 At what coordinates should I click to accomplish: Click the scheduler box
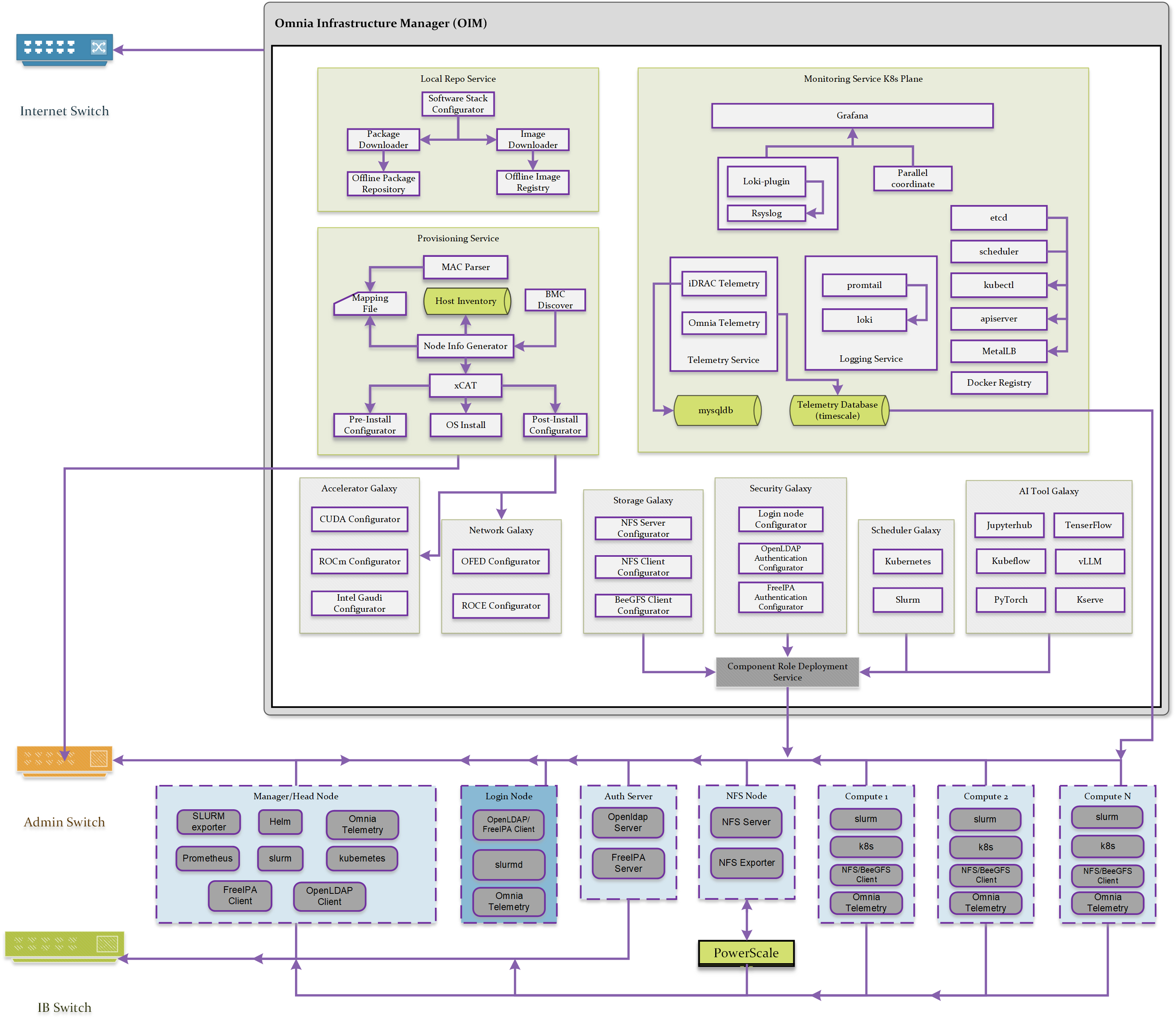(x=999, y=252)
